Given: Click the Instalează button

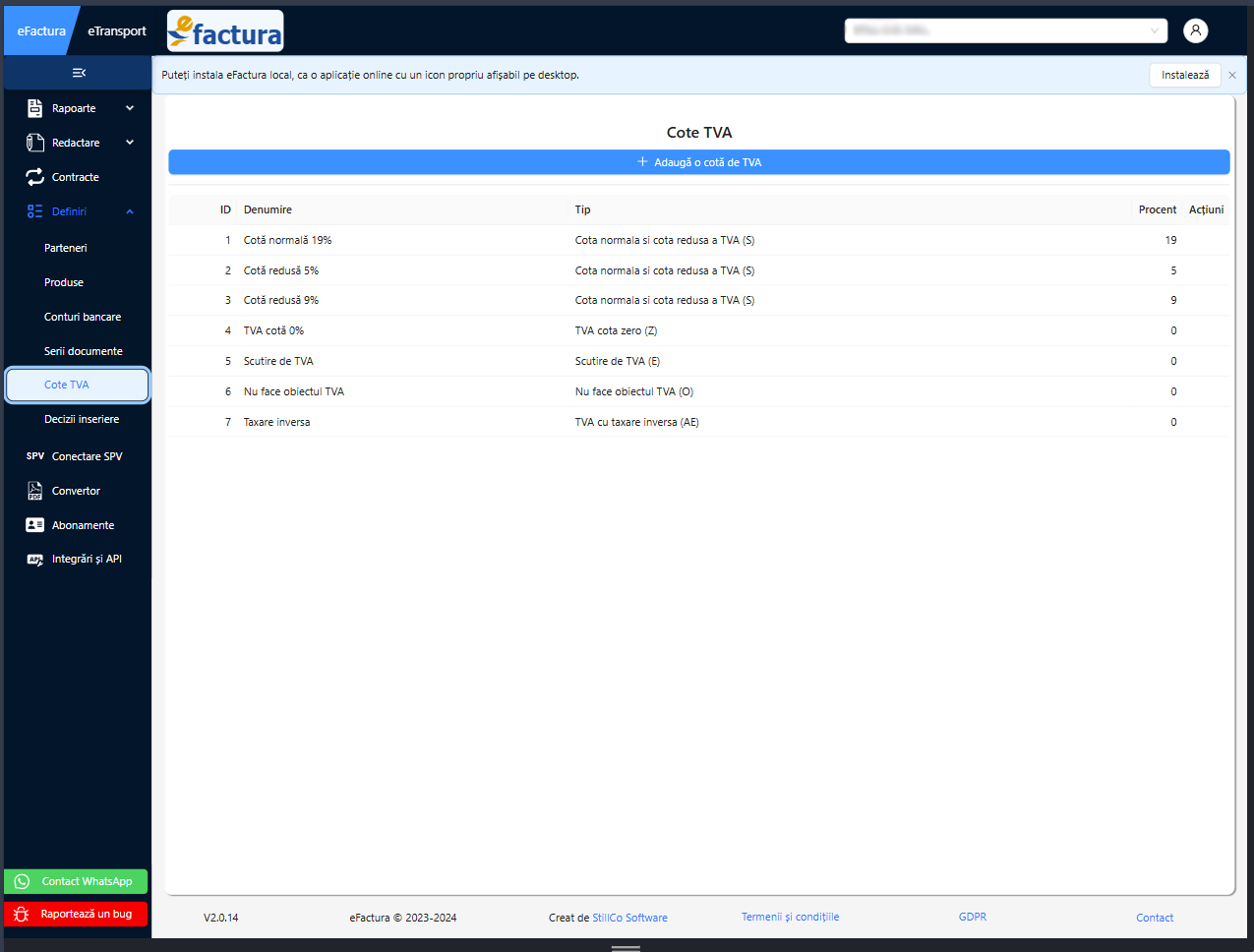Looking at the screenshot, I should (x=1185, y=75).
